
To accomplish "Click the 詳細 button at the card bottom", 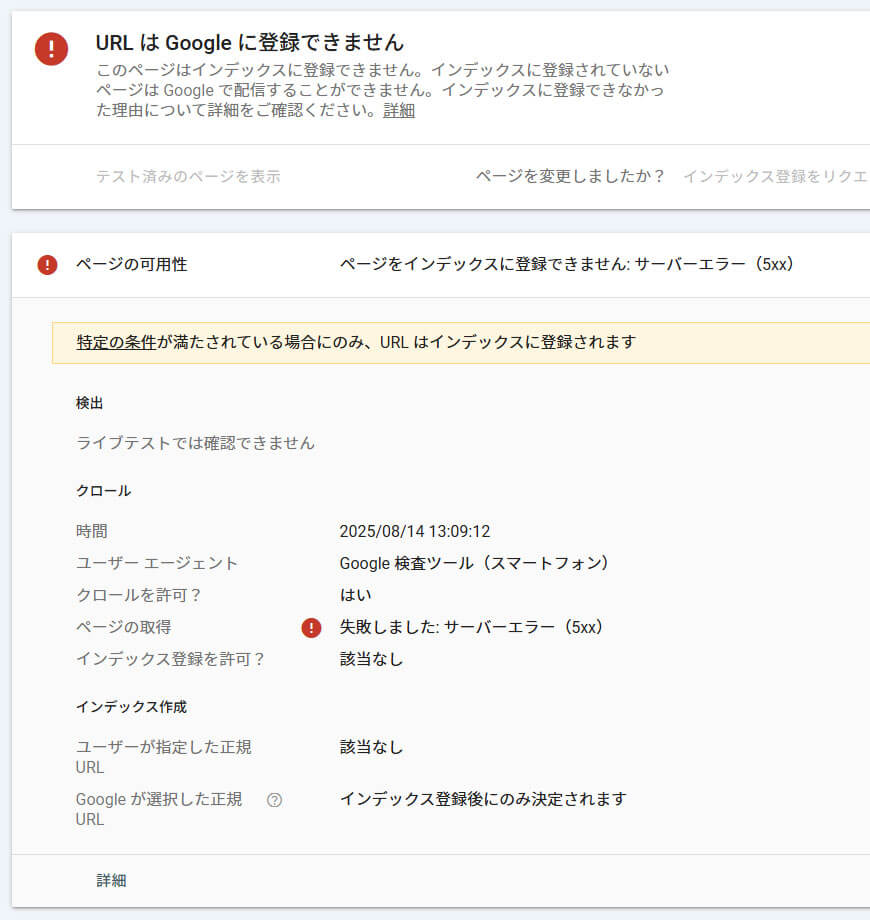I will (111, 880).
